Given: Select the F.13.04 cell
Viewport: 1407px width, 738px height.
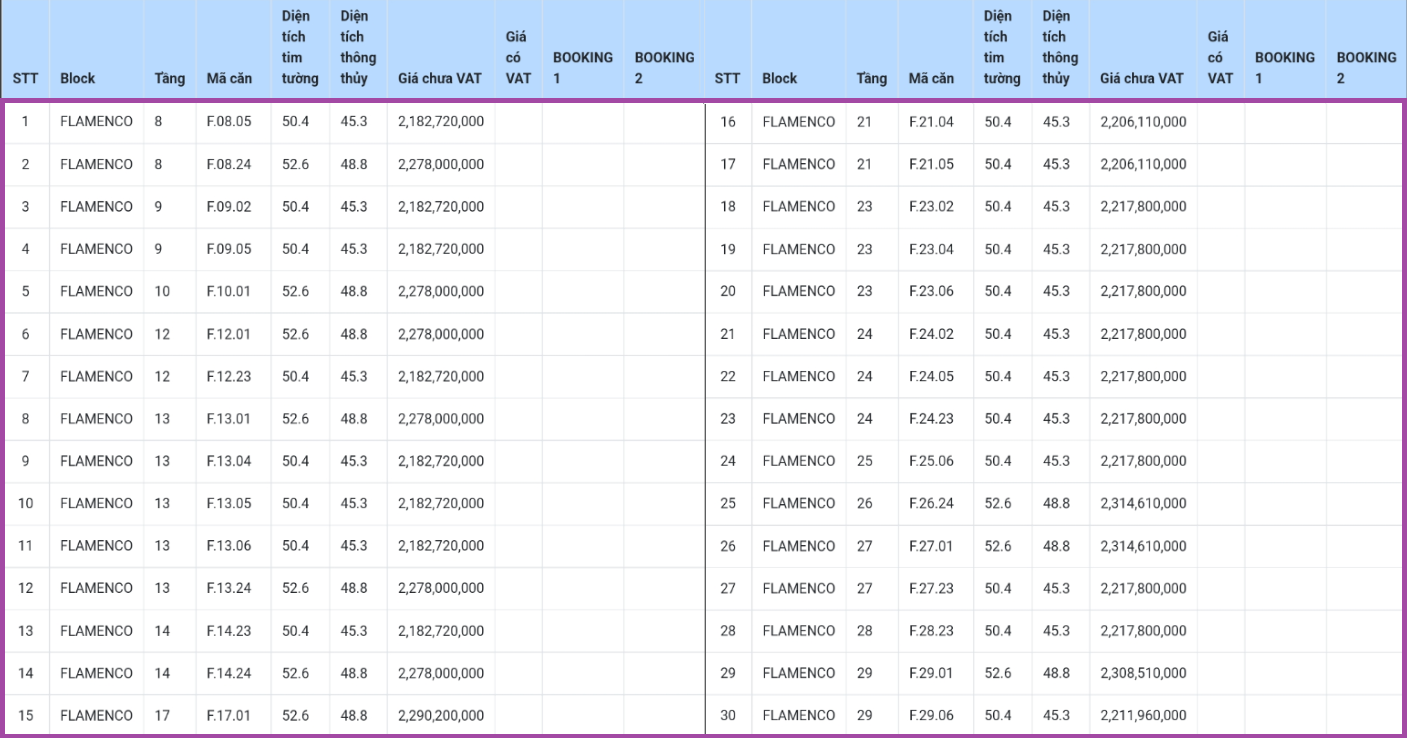Looking at the screenshot, I should 229,461.
